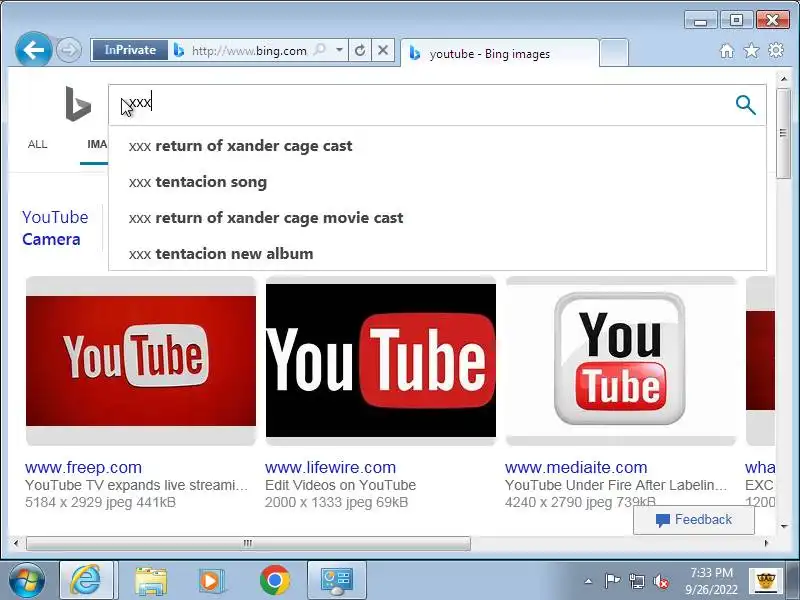The height and width of the screenshot is (600, 800).
Task: Click '2000 x 1333 jpeg 69kB' text
Action: (x=336, y=503)
